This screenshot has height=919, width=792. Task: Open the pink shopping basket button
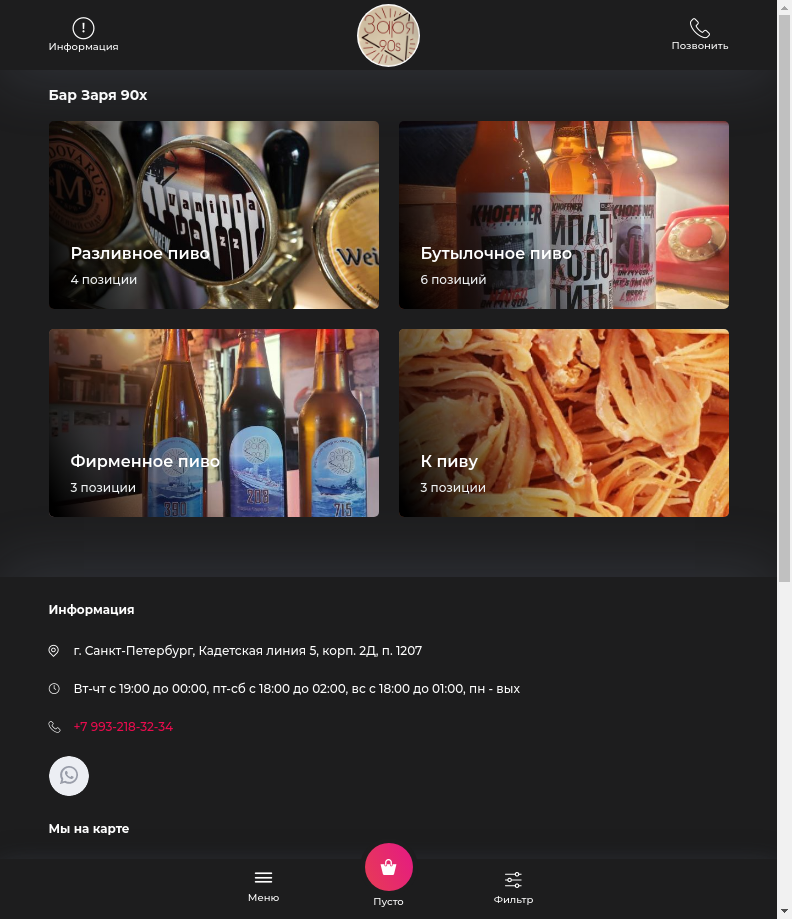coord(389,867)
